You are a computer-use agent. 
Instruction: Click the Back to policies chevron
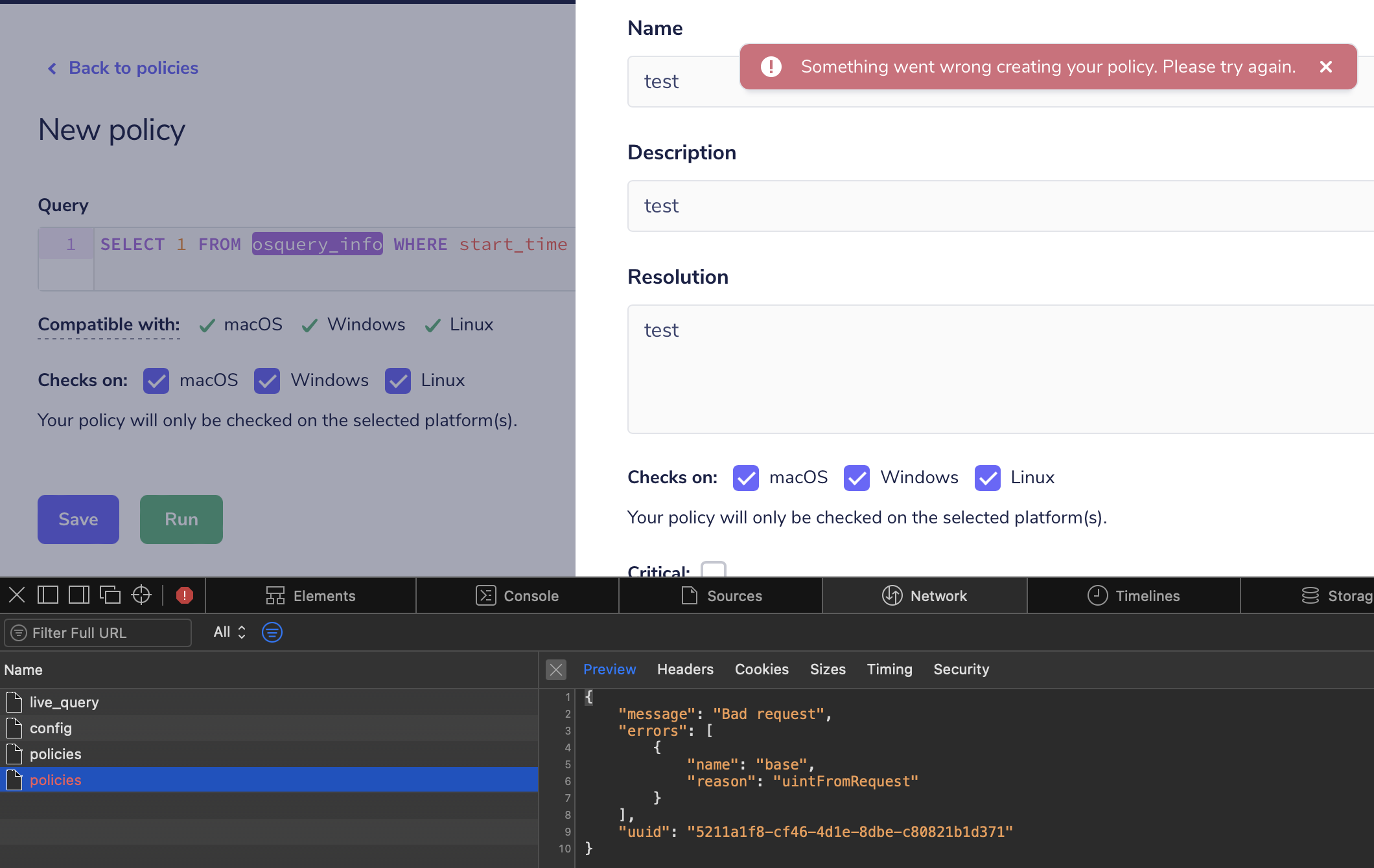click(52, 68)
